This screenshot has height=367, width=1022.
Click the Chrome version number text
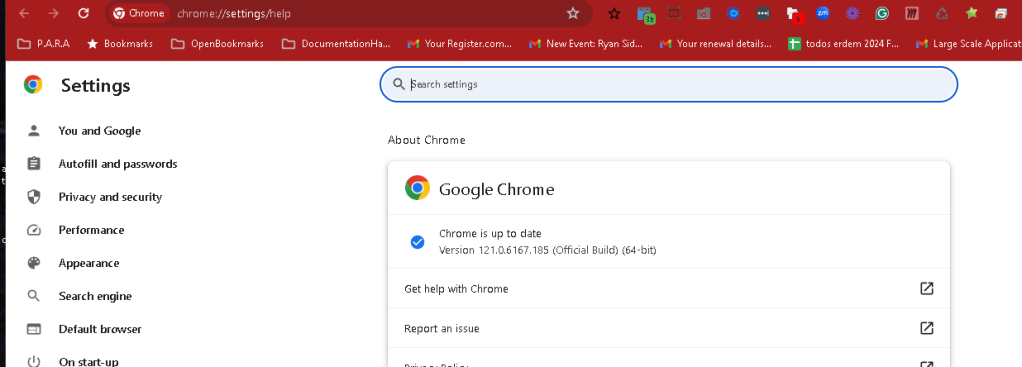(548, 250)
